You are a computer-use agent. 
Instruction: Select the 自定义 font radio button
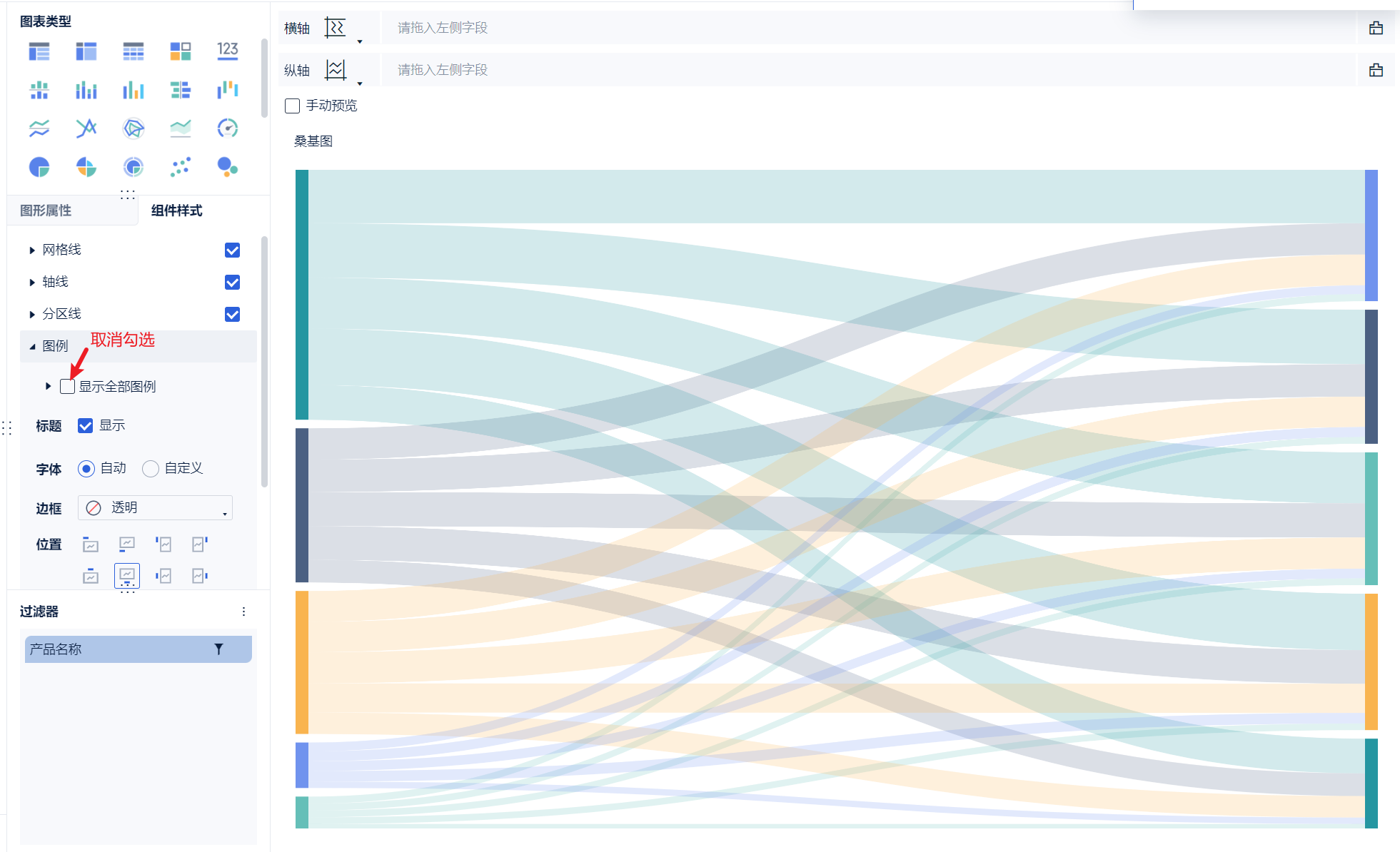pos(151,469)
